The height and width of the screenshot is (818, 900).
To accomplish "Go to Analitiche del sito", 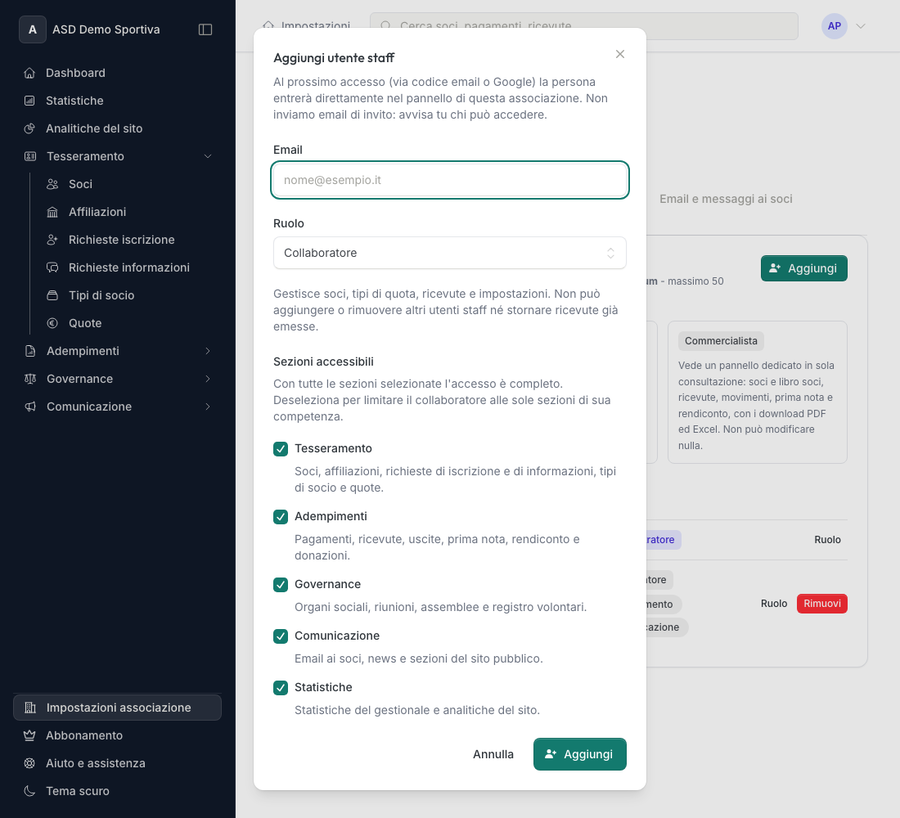I will 118,129.
